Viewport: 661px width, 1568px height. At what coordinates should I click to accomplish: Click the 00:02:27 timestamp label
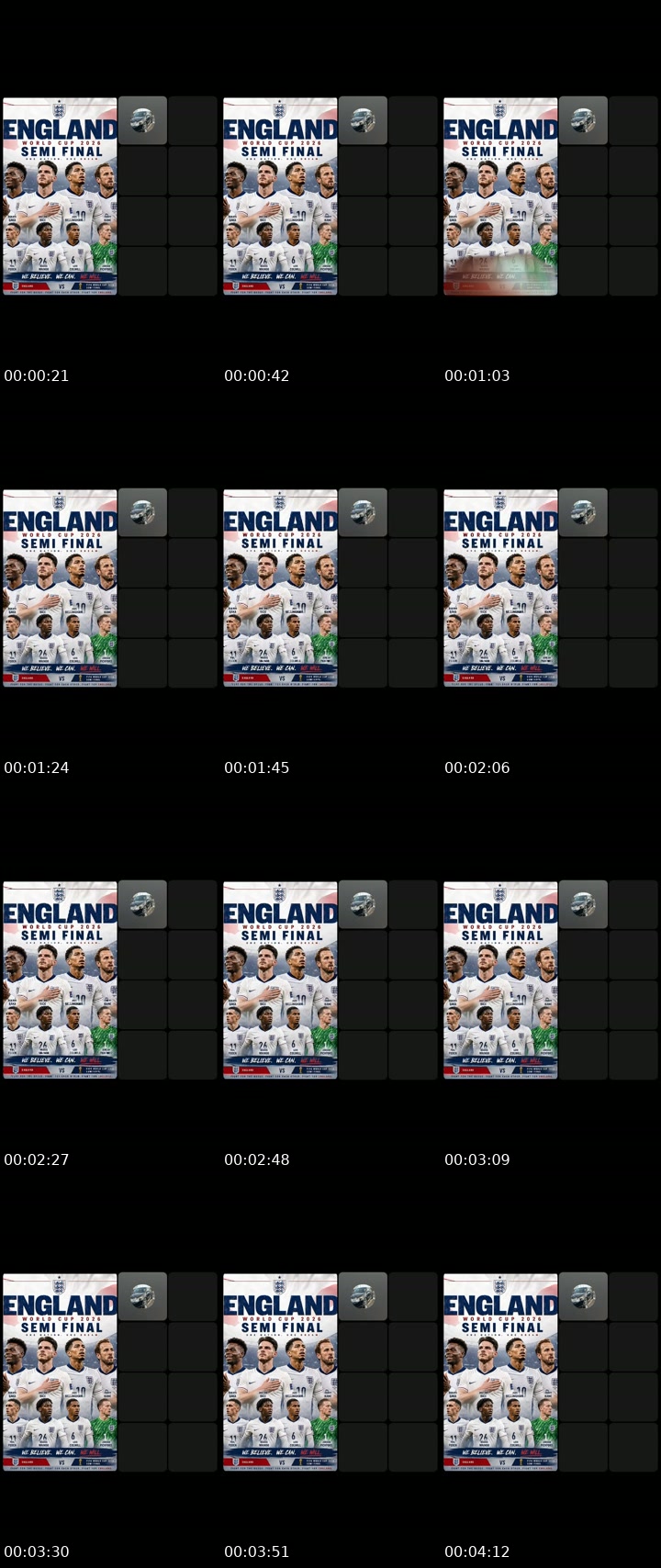coord(37,1159)
